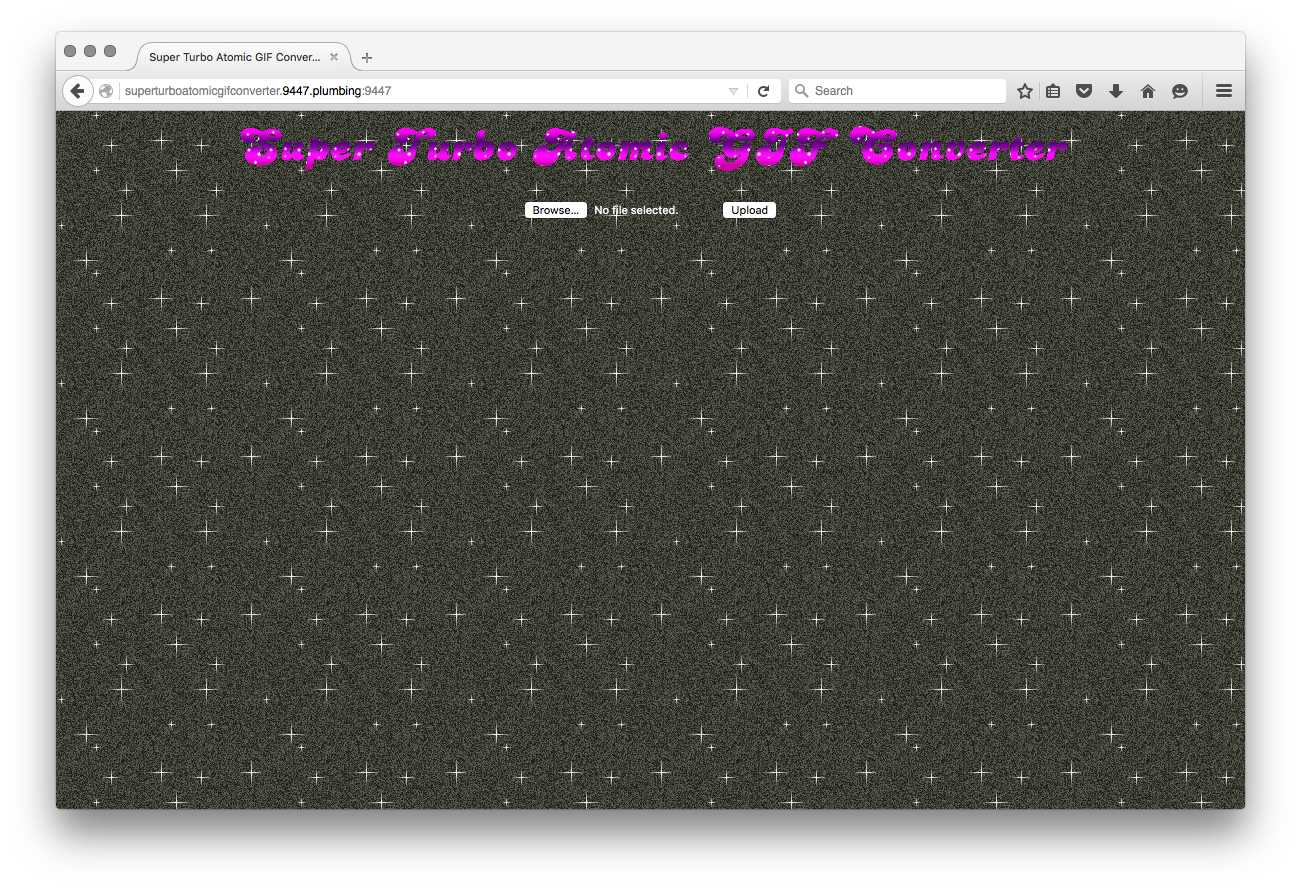Reload the page with the refresh icon

point(763,91)
